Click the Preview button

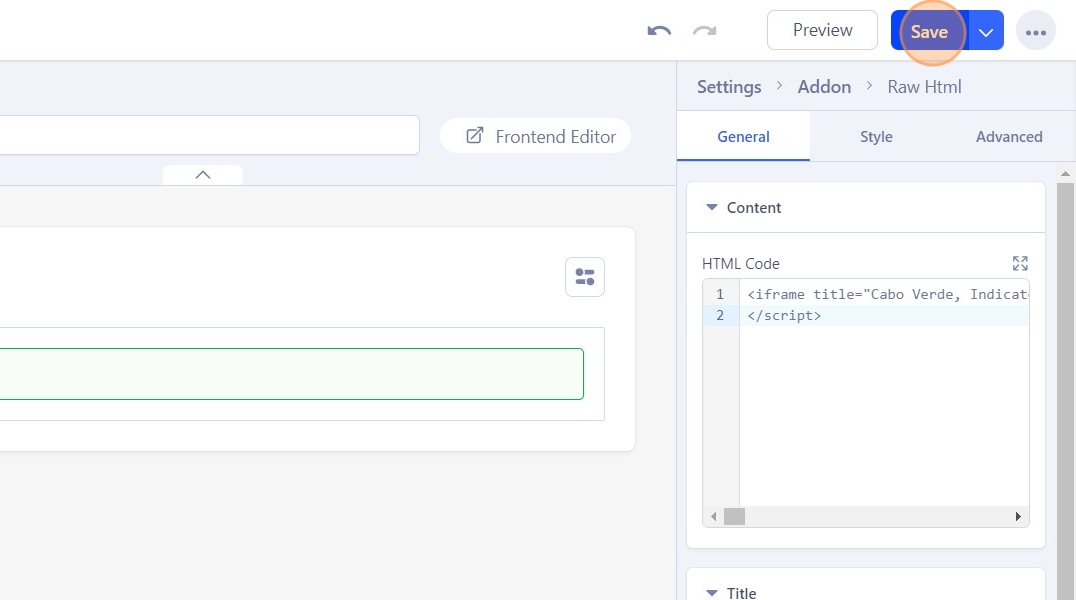pos(822,30)
